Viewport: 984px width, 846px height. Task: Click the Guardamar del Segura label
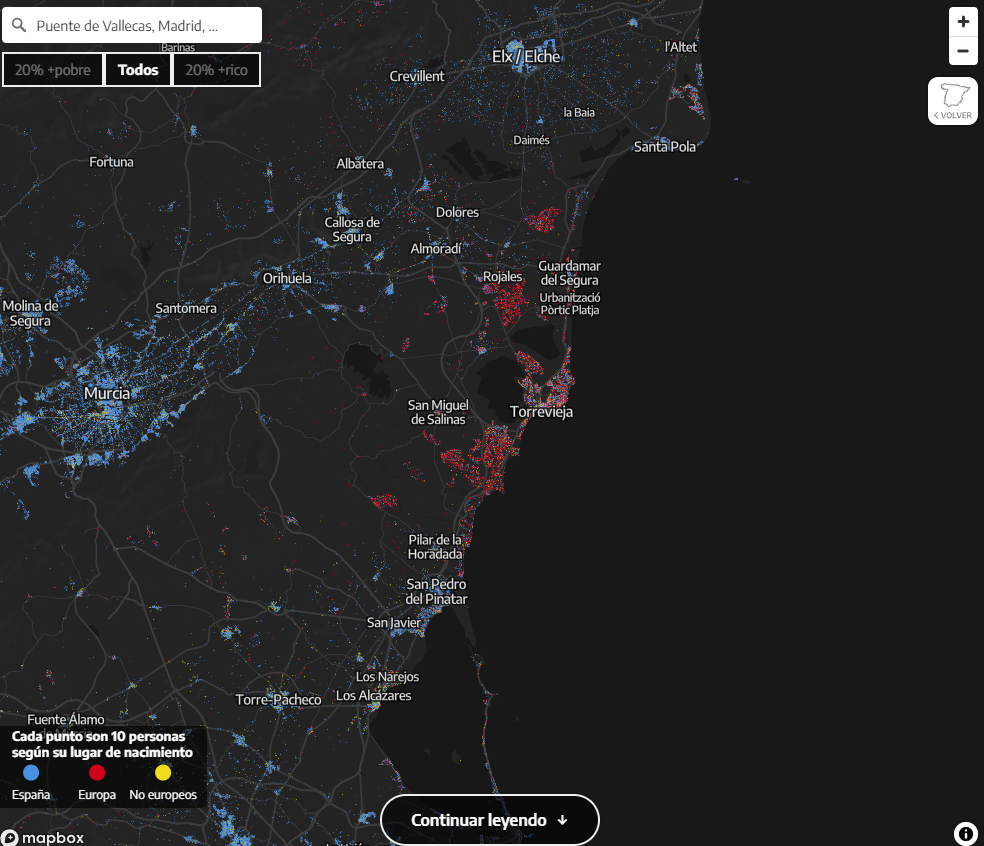point(569,273)
